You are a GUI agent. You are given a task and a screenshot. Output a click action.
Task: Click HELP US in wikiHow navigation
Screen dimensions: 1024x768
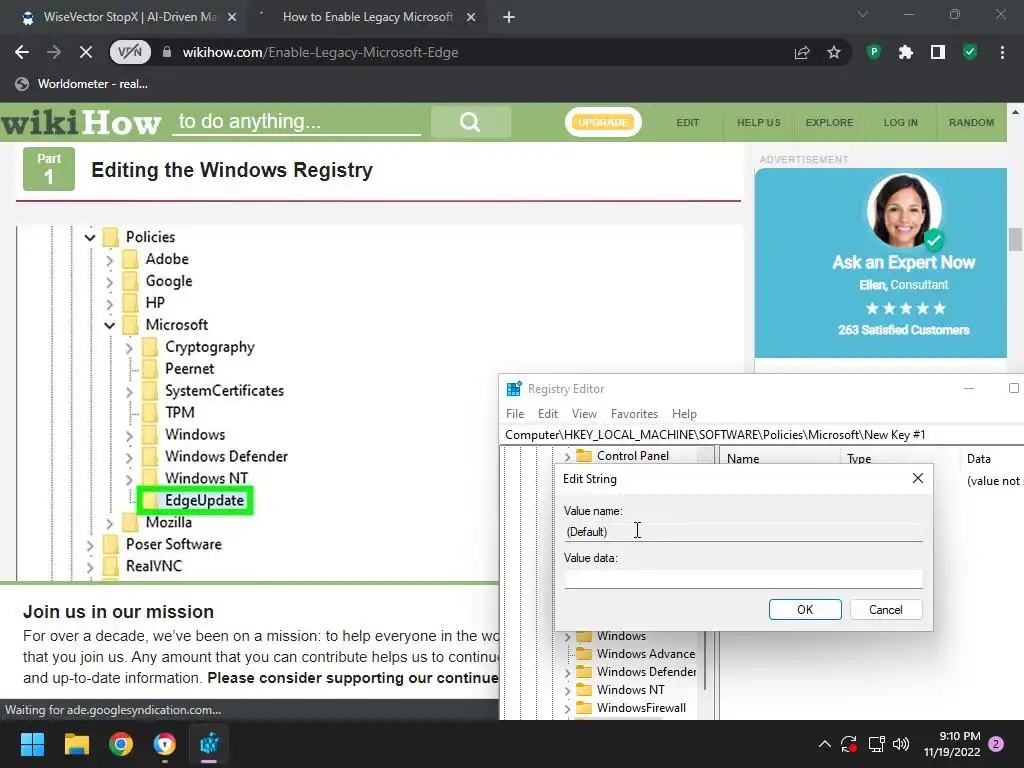click(759, 122)
